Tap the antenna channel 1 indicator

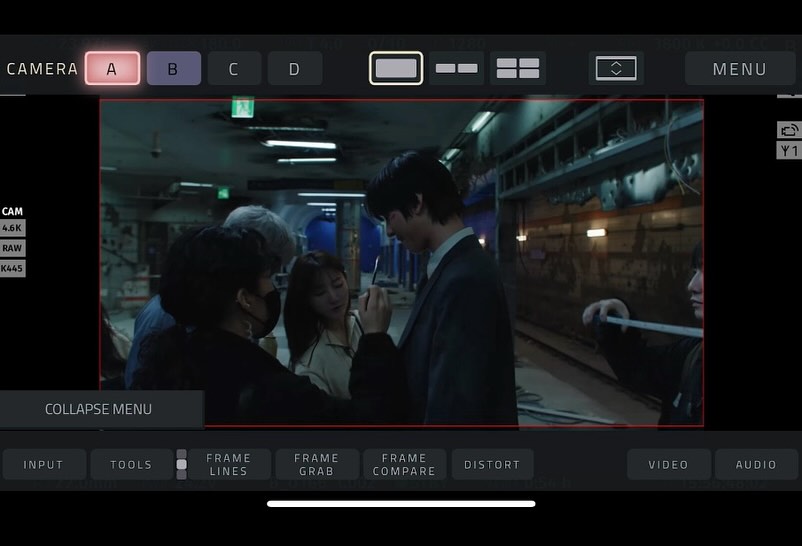[788, 151]
